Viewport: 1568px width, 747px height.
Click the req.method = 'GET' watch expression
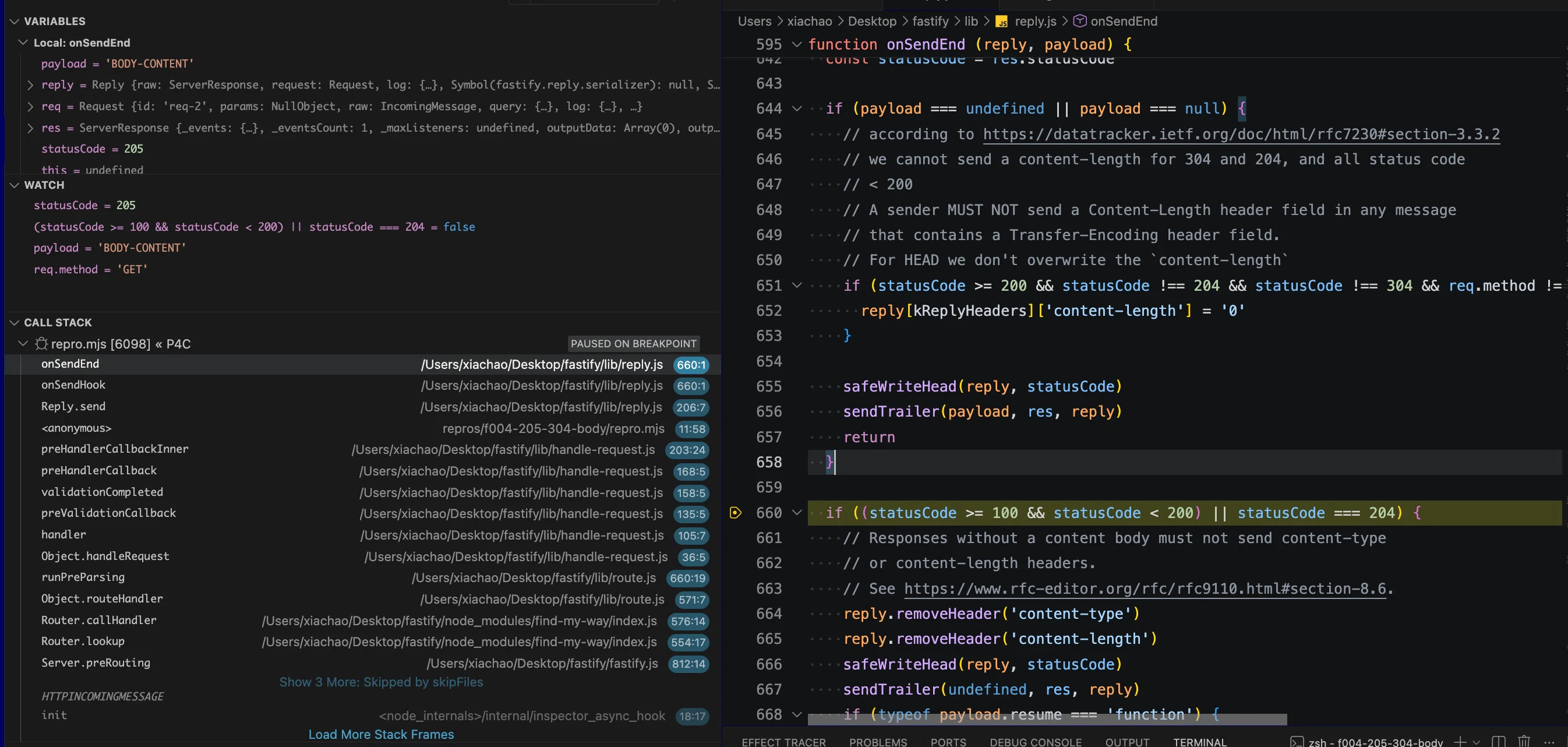click(91, 270)
